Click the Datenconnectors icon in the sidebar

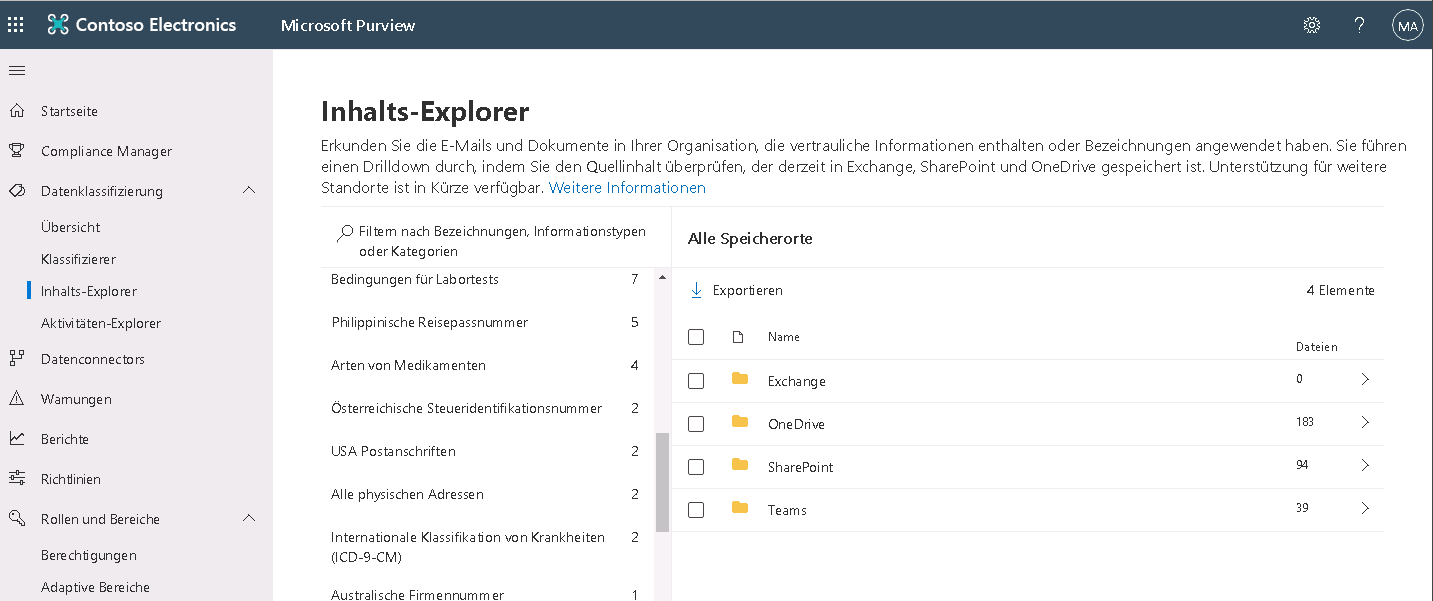(16, 358)
